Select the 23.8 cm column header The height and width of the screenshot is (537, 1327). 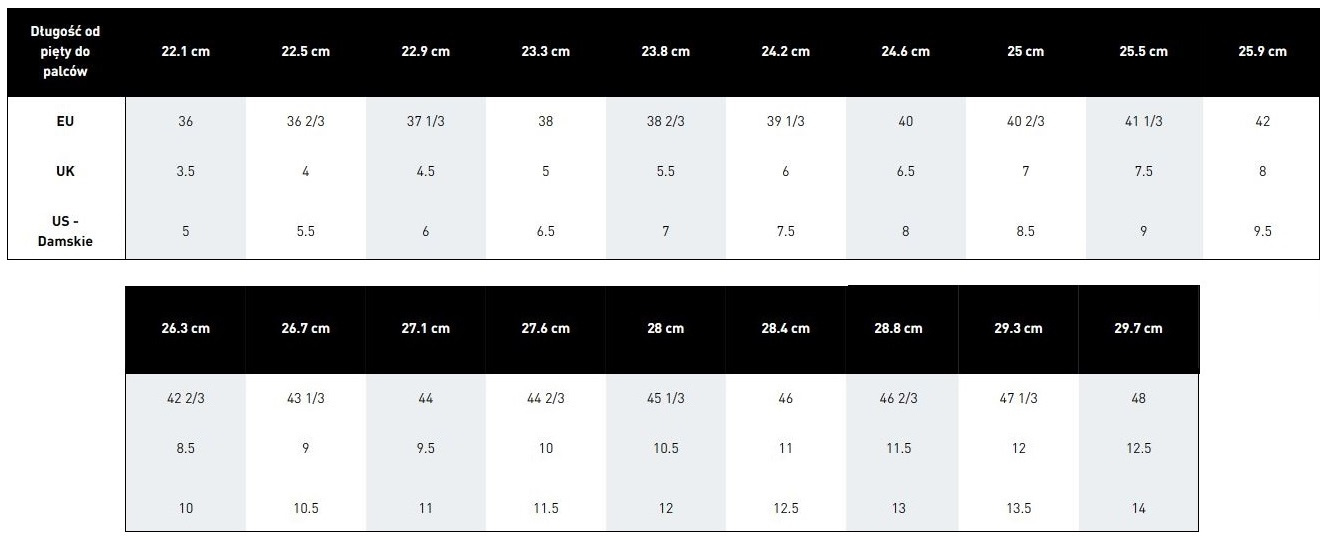665,52
